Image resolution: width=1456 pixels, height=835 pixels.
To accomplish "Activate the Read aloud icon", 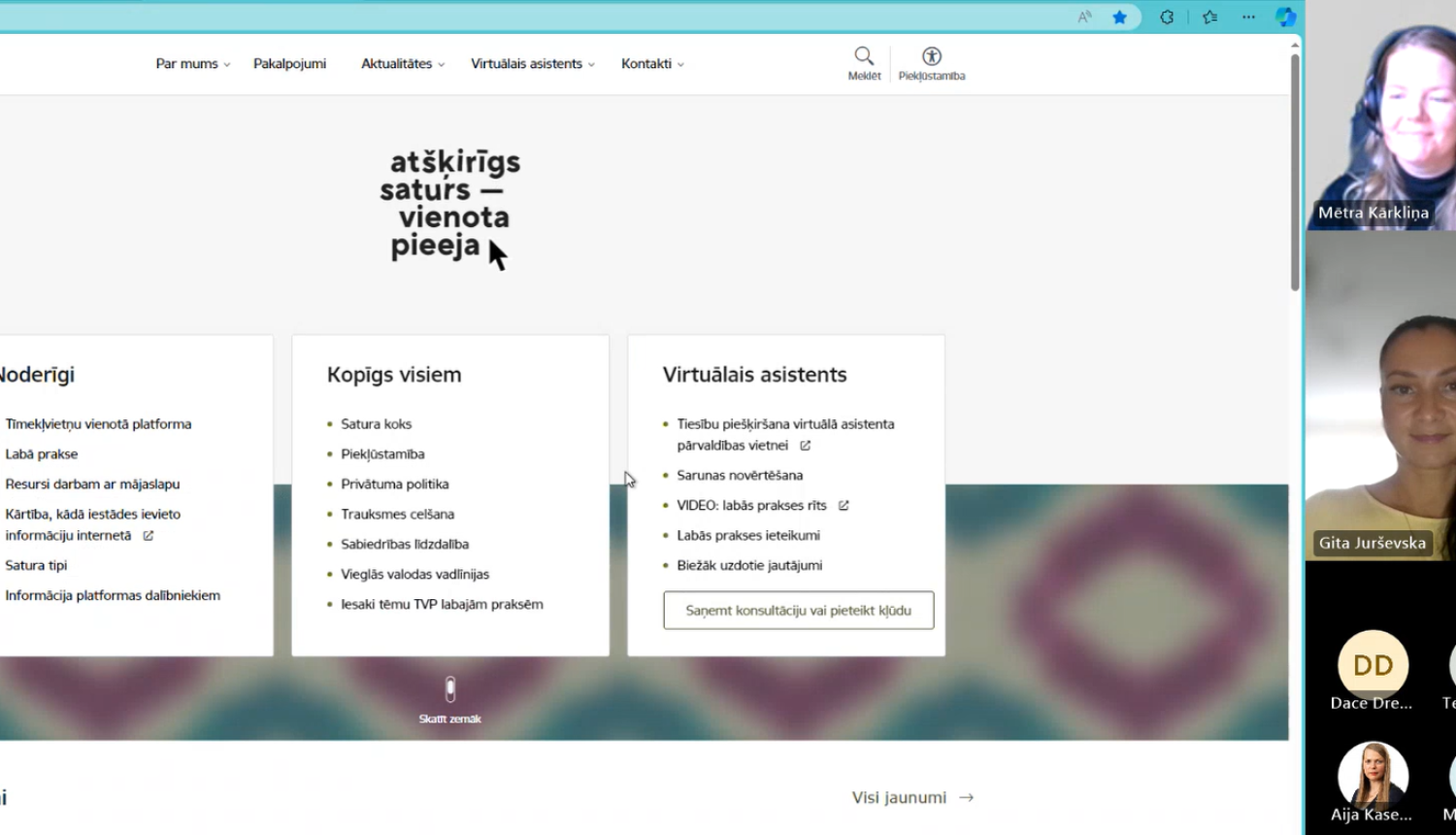I will (x=1083, y=17).
